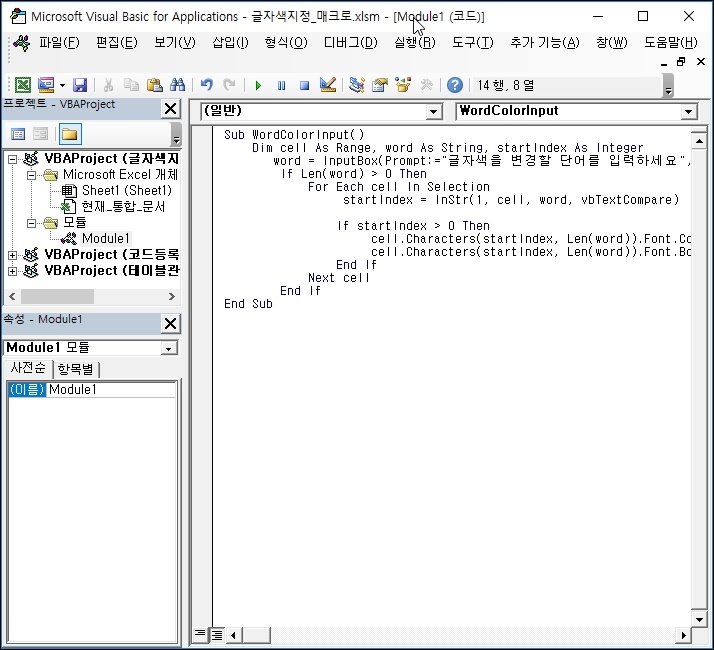Collapse the VBAProject (글자색지정) node
The image size is (714, 650).
point(13,159)
